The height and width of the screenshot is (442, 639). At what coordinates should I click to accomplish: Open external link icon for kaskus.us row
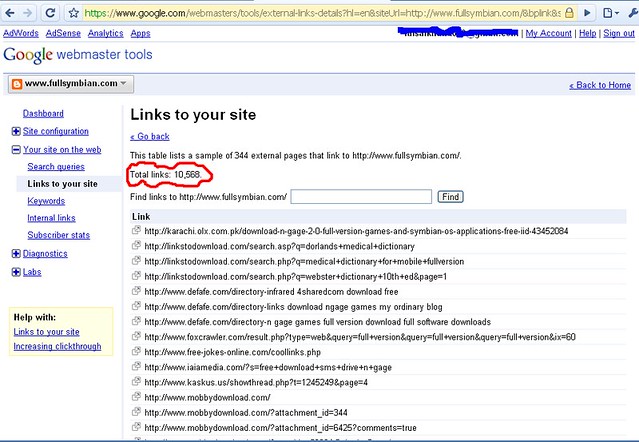pos(136,381)
